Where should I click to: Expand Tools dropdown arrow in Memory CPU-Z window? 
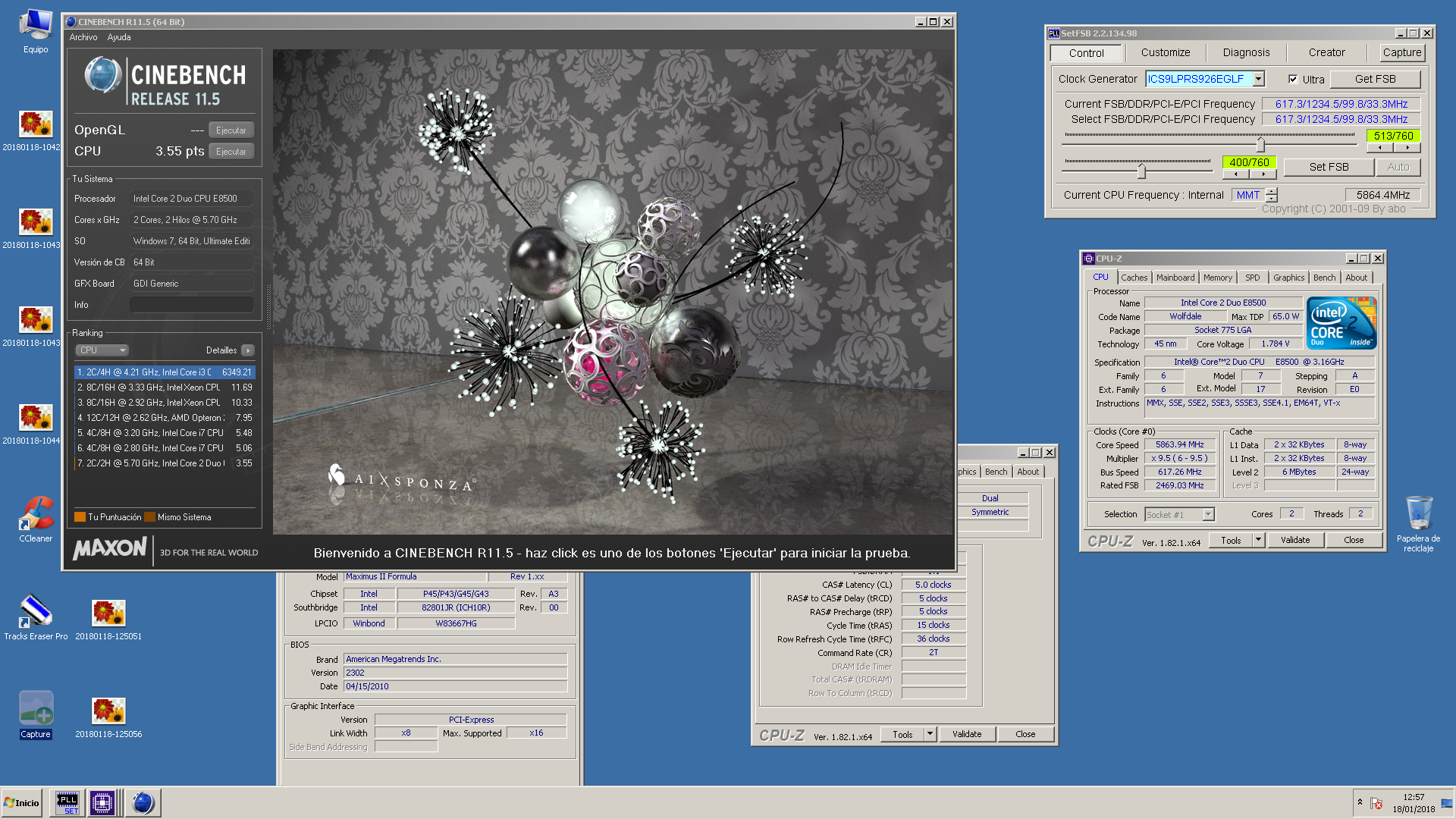930,734
